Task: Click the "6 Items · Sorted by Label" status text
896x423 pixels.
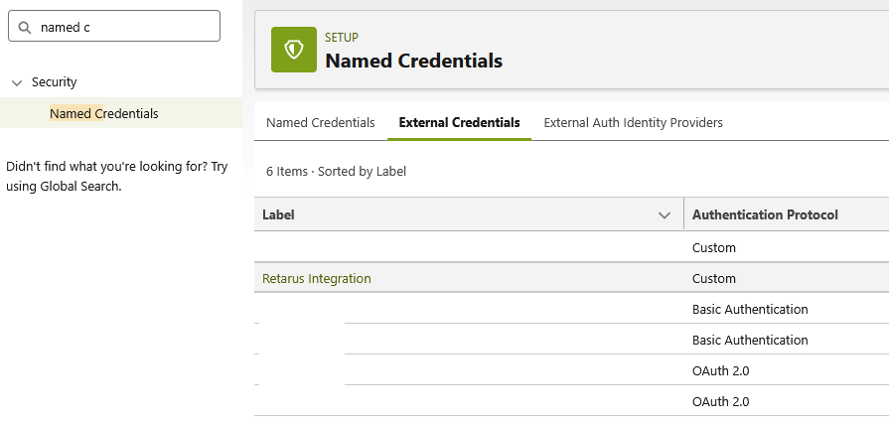Action: pos(336,172)
